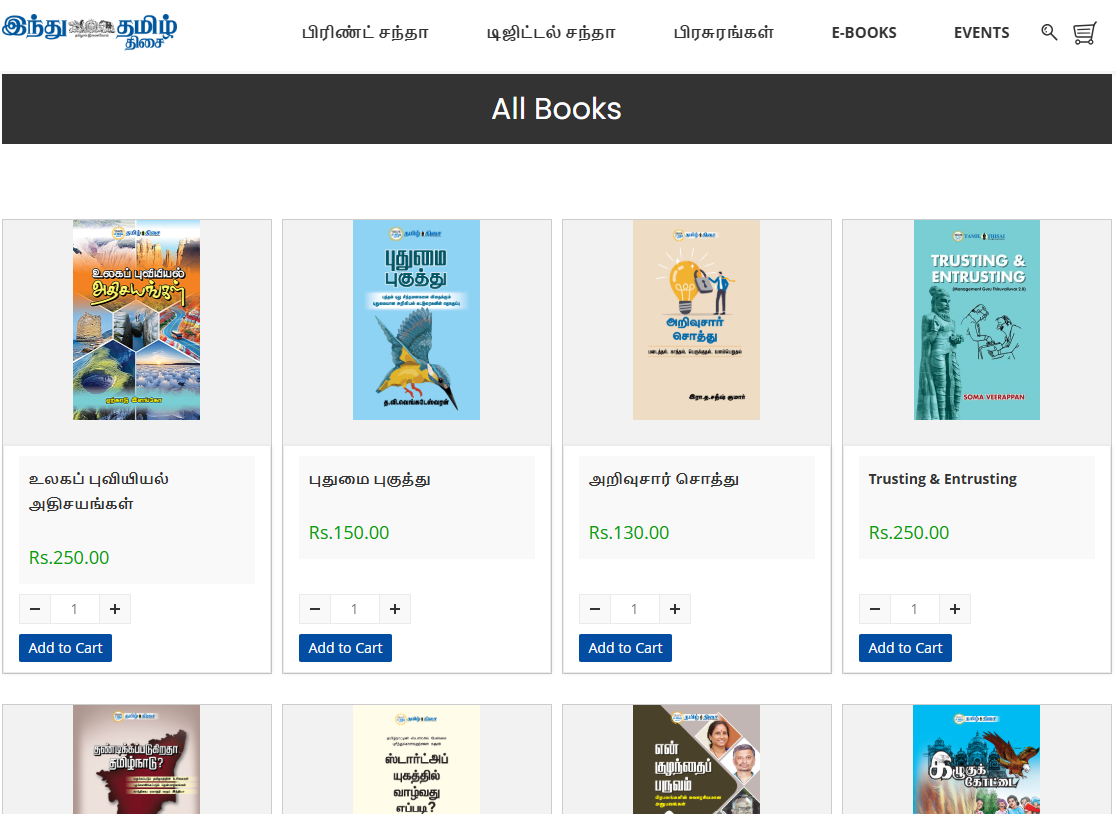Open the shopping cart icon
Image resolution: width=1116 pixels, height=814 pixels.
[x=1085, y=34]
